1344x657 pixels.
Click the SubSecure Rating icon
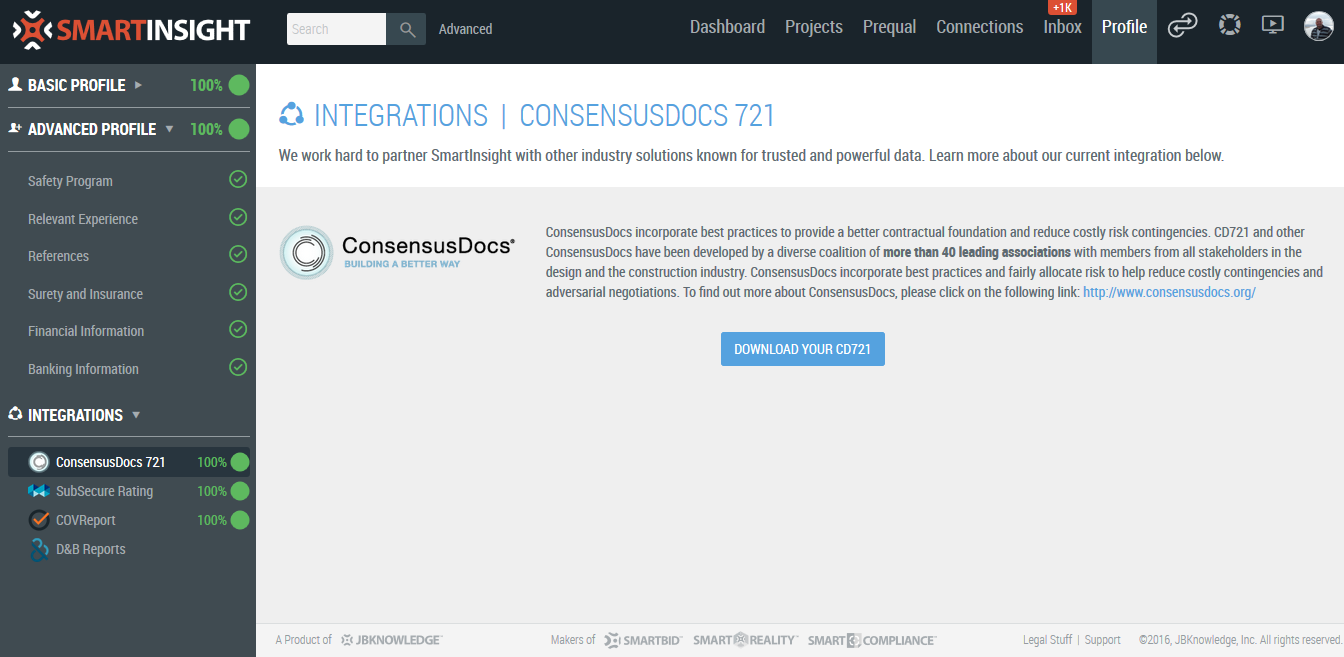coord(39,491)
